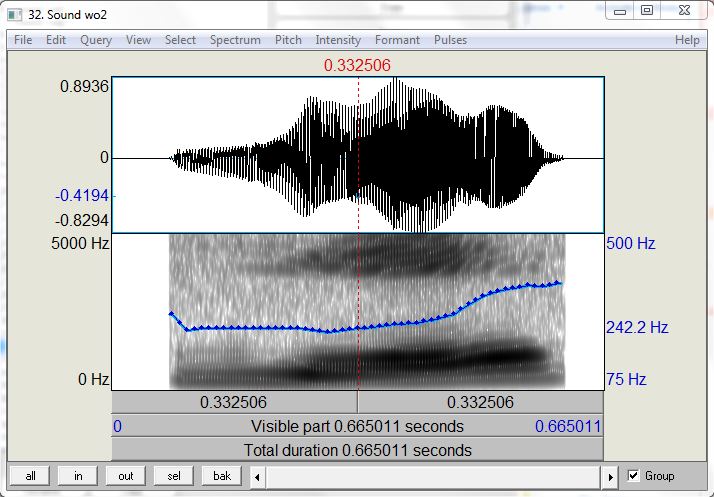The image size is (714, 497).
Task: Open the View menu
Action: click(x=138, y=40)
